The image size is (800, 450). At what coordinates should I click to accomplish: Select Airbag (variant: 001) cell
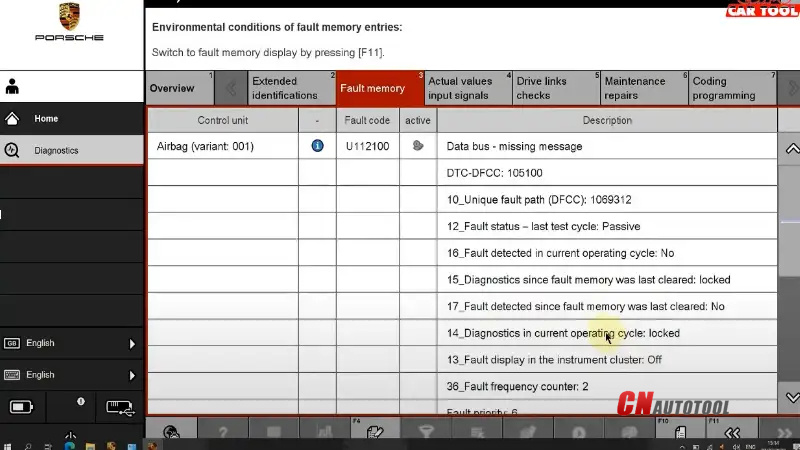pyautogui.click(x=223, y=146)
